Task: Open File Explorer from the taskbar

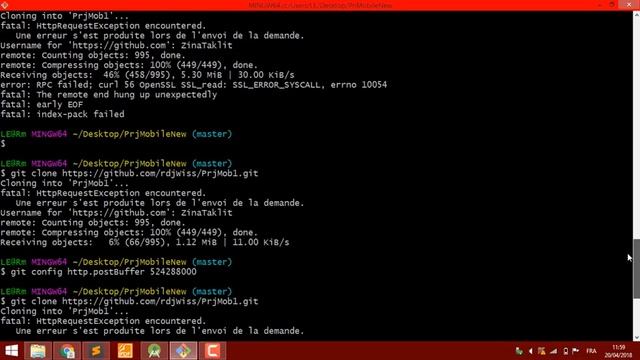Action: (38, 351)
